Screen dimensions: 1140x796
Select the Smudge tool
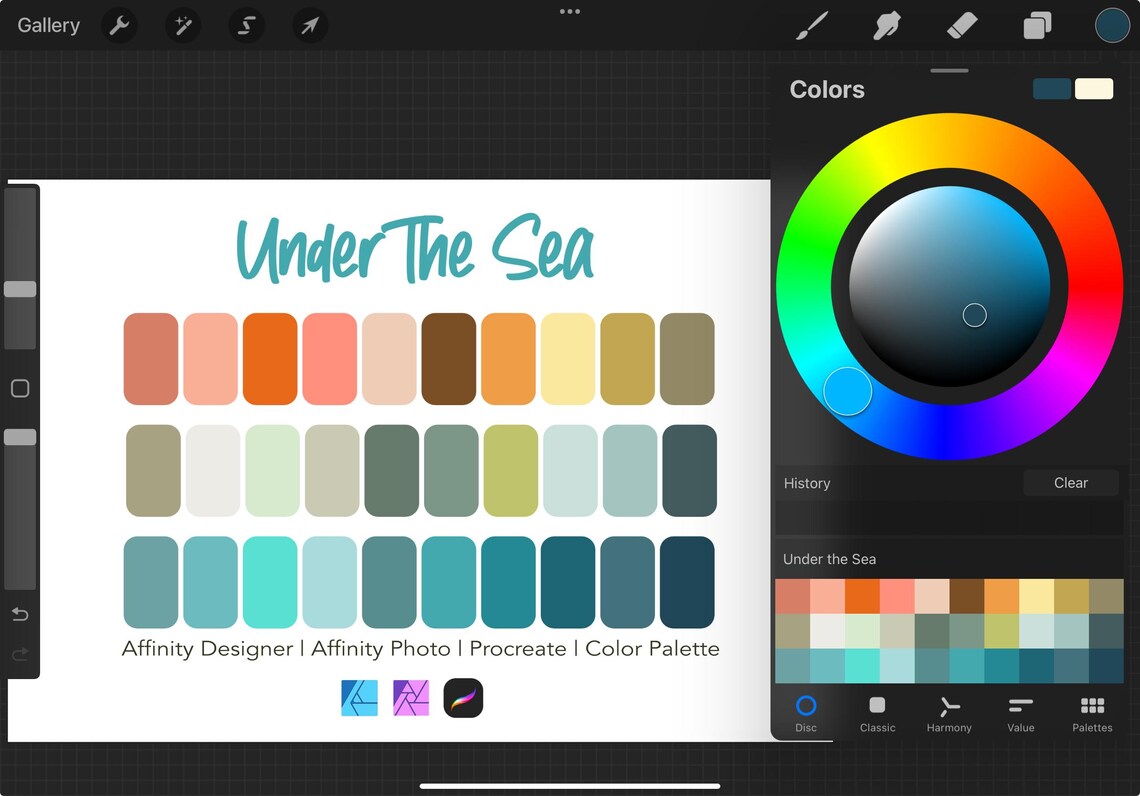887,25
